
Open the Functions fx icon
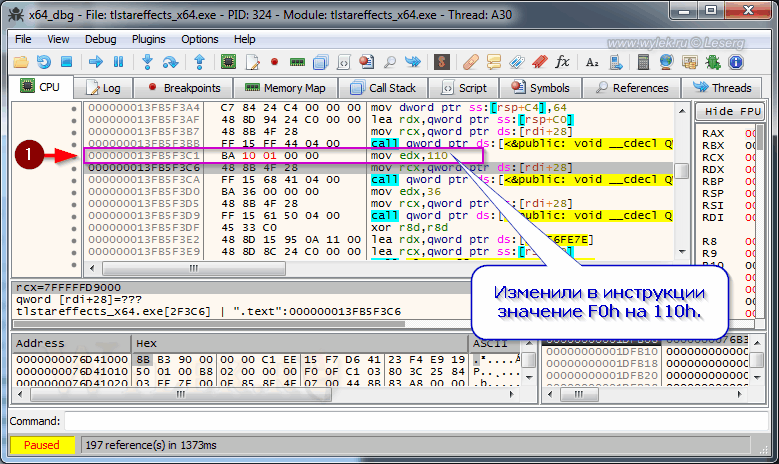tap(562, 62)
